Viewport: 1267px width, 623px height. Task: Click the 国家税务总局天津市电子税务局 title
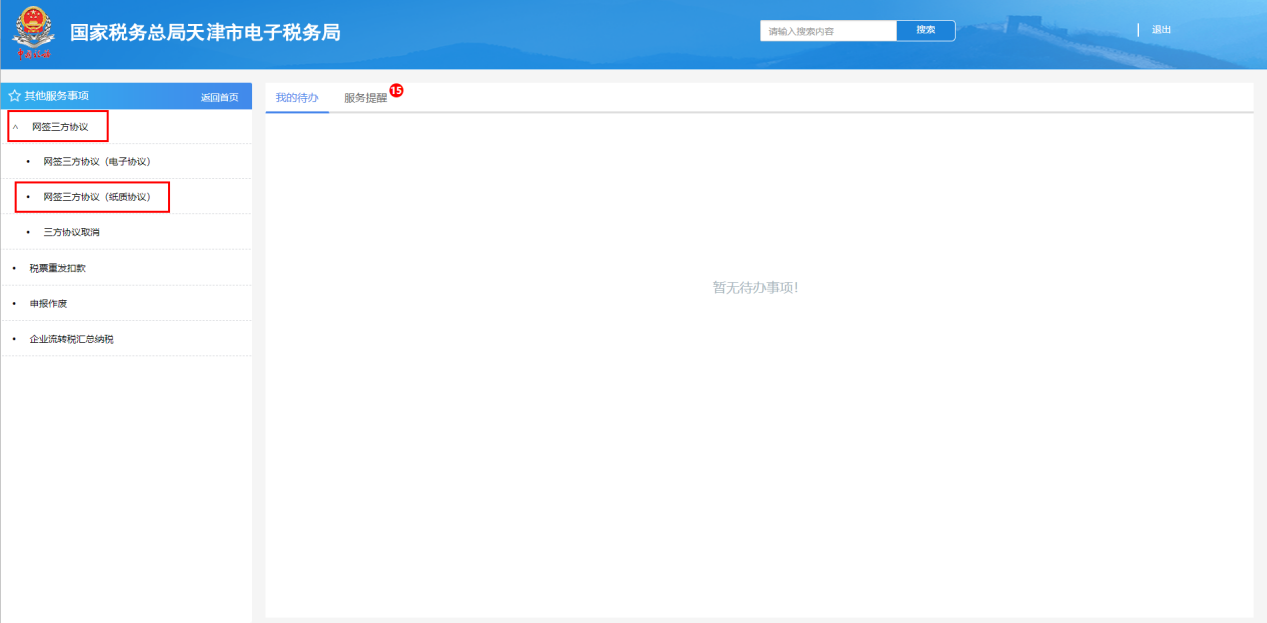tap(205, 32)
